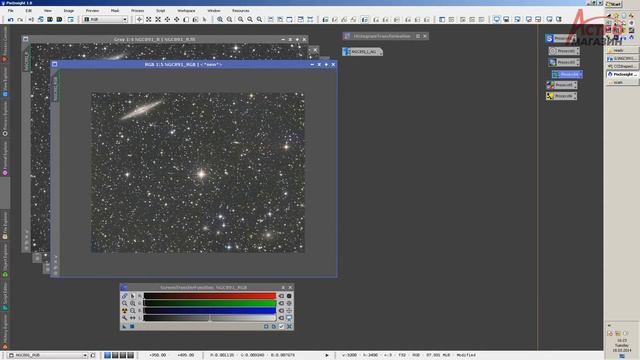
Task: Click the Apply square icon in STF panel
Action: pyautogui.click(x=132, y=326)
